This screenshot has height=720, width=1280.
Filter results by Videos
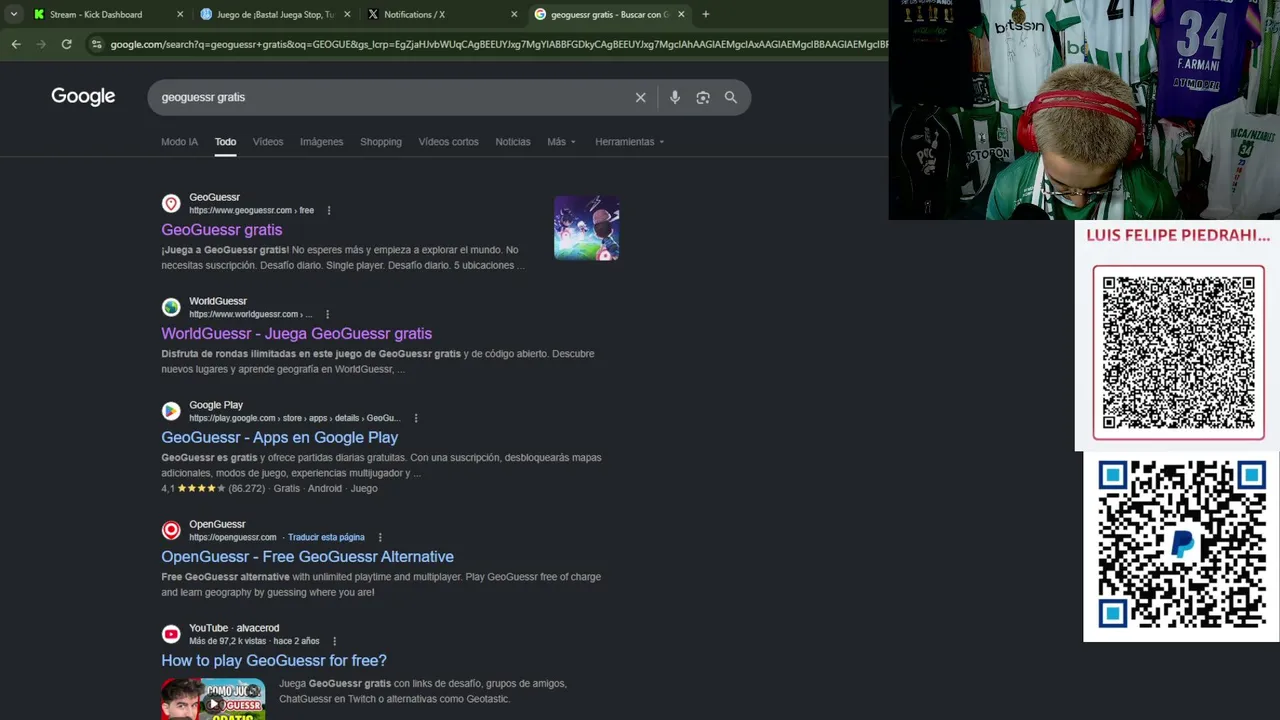[268, 142]
